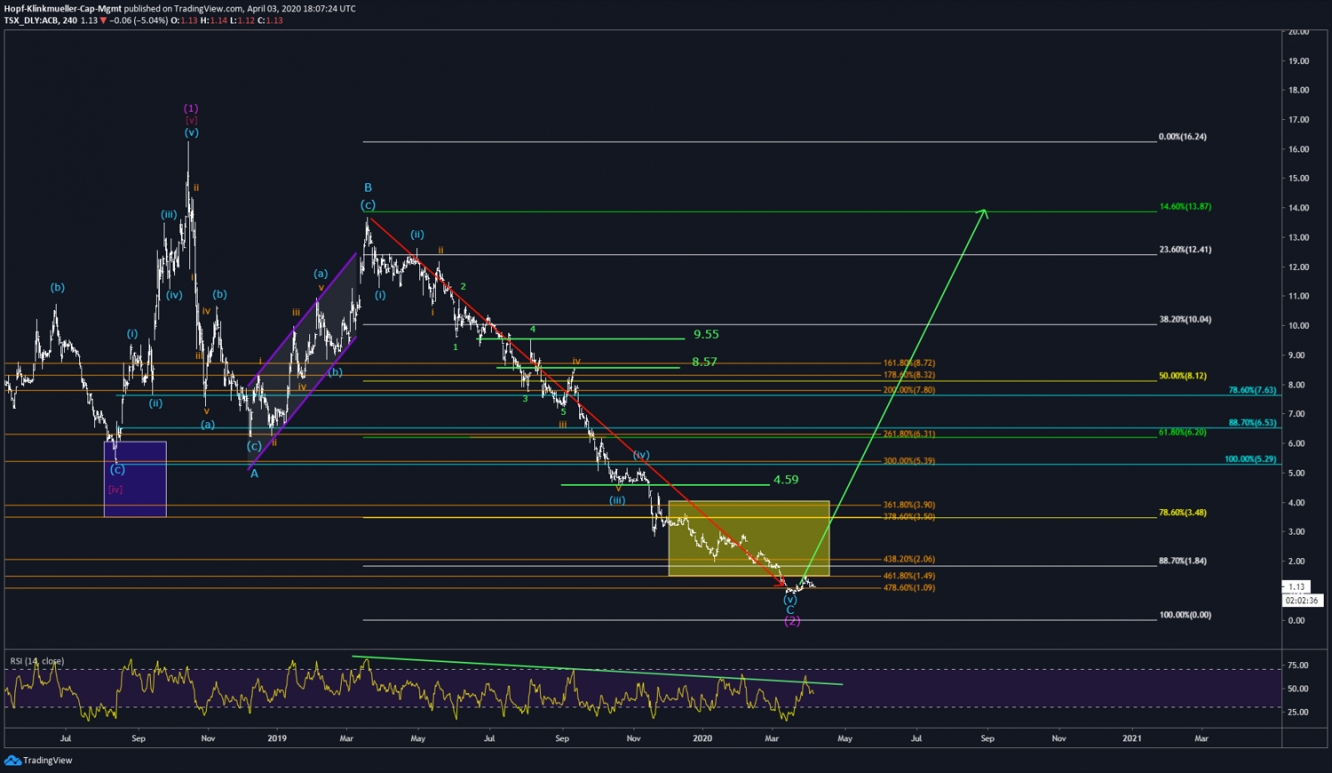Select the cyan 78.60%(7.63) Fibonacci label
This screenshot has width=1332, height=773.
tap(1252, 389)
